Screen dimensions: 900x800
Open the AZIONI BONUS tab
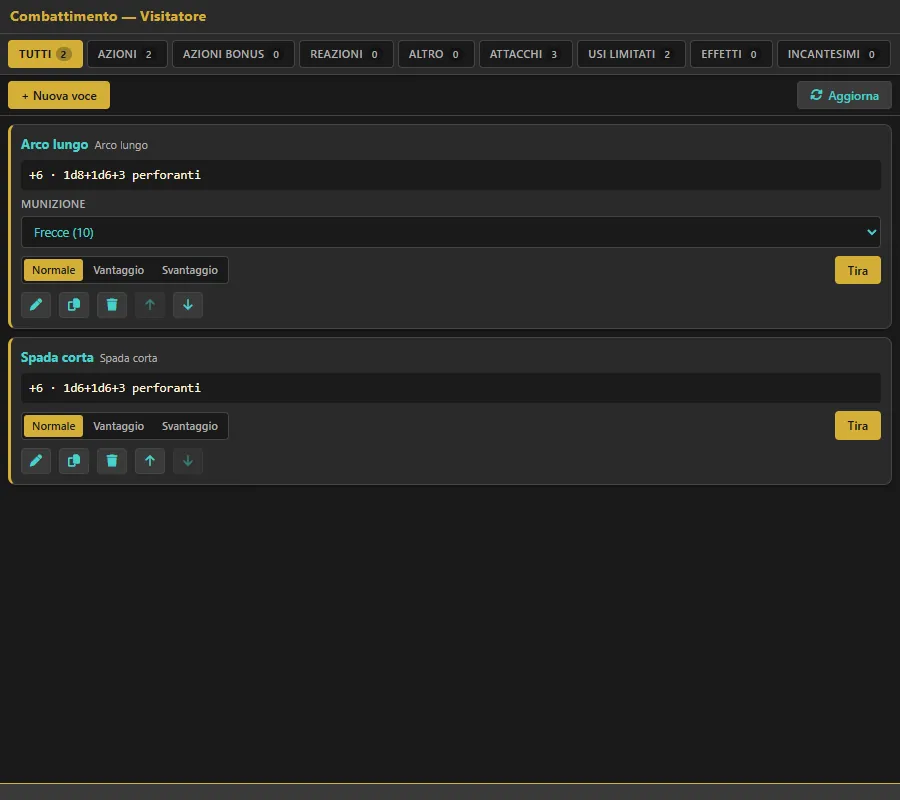point(233,54)
